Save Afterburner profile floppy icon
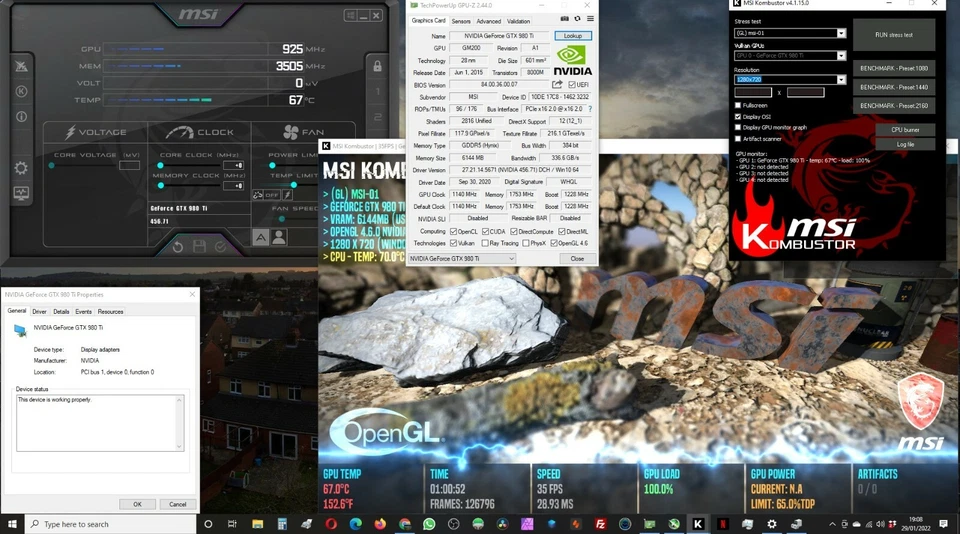 click(x=199, y=247)
